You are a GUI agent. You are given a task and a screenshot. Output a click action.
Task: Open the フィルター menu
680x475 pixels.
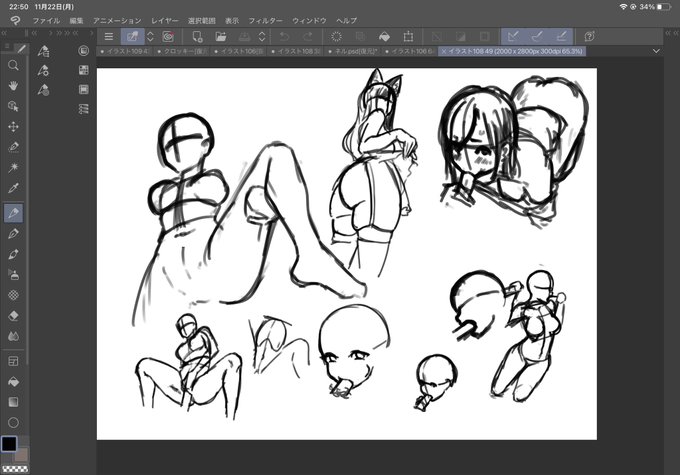pos(265,20)
